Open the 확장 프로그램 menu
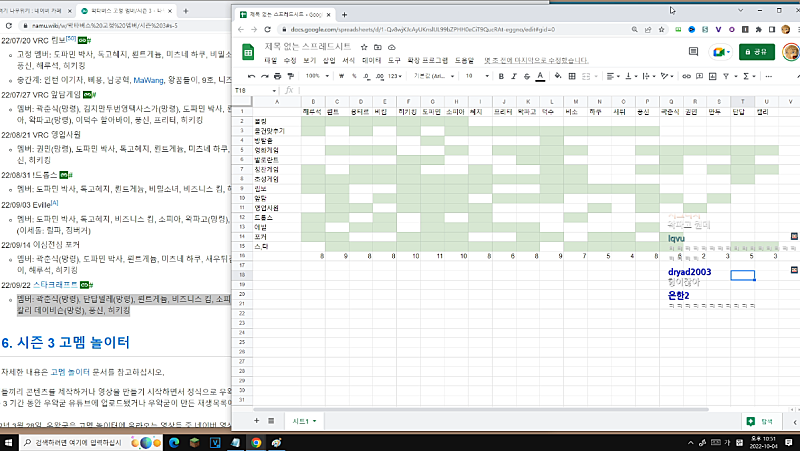 (428, 60)
